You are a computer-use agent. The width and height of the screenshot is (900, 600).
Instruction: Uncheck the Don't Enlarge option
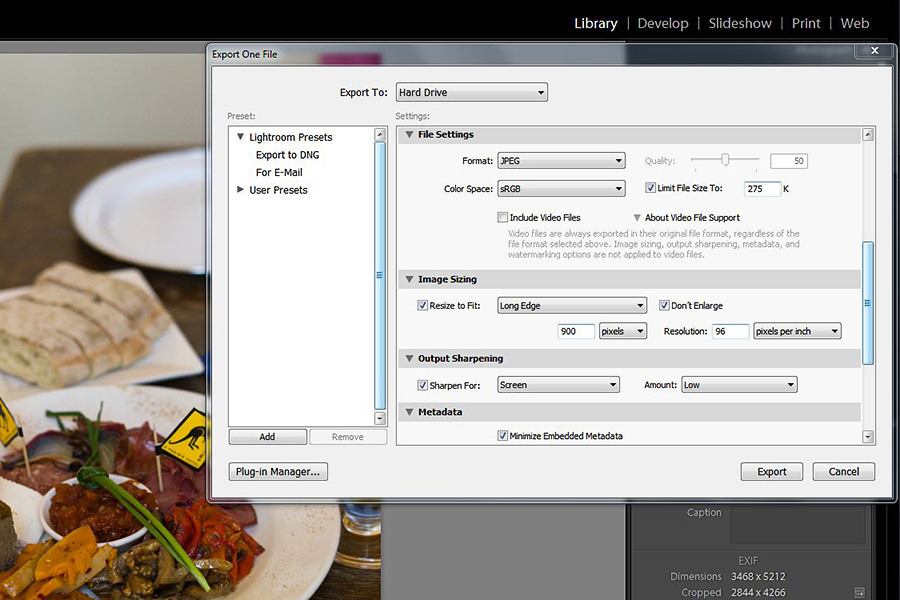click(x=665, y=306)
